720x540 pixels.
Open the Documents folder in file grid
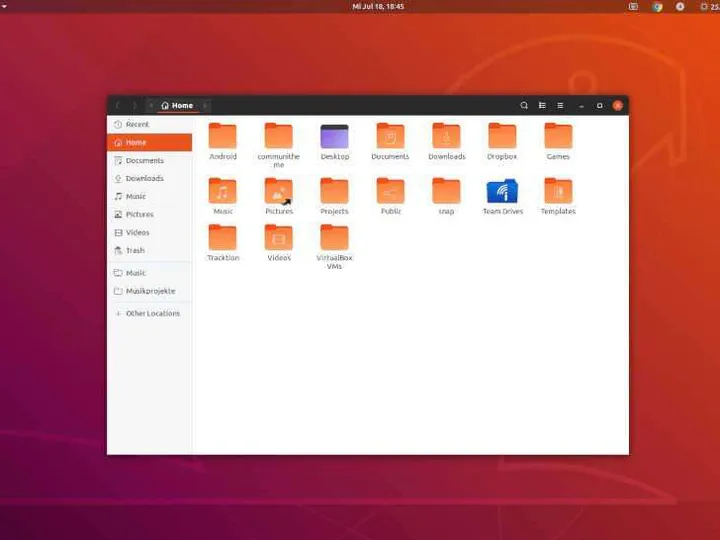pyautogui.click(x=390, y=136)
